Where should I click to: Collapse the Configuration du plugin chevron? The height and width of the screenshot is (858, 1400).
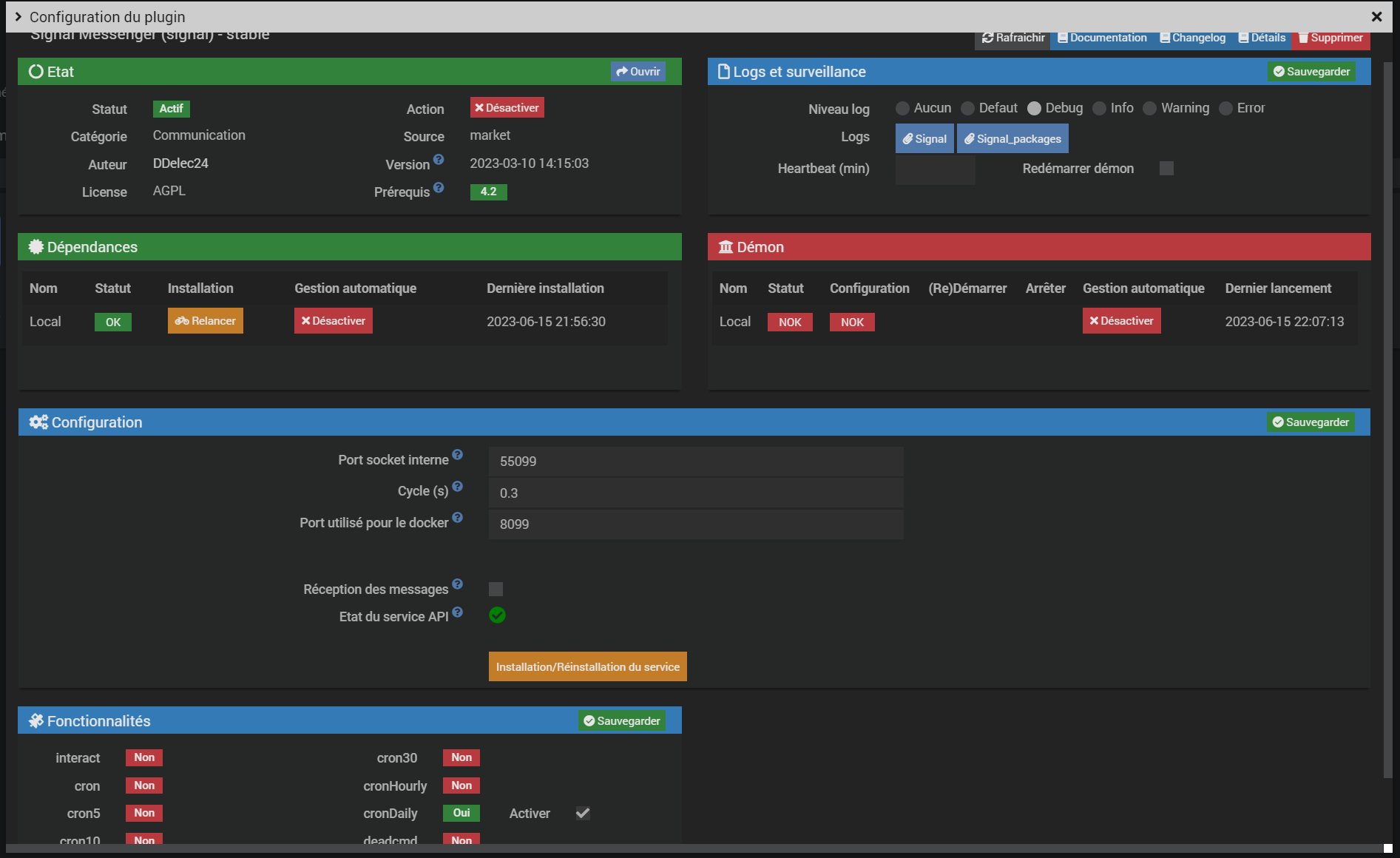(x=18, y=16)
